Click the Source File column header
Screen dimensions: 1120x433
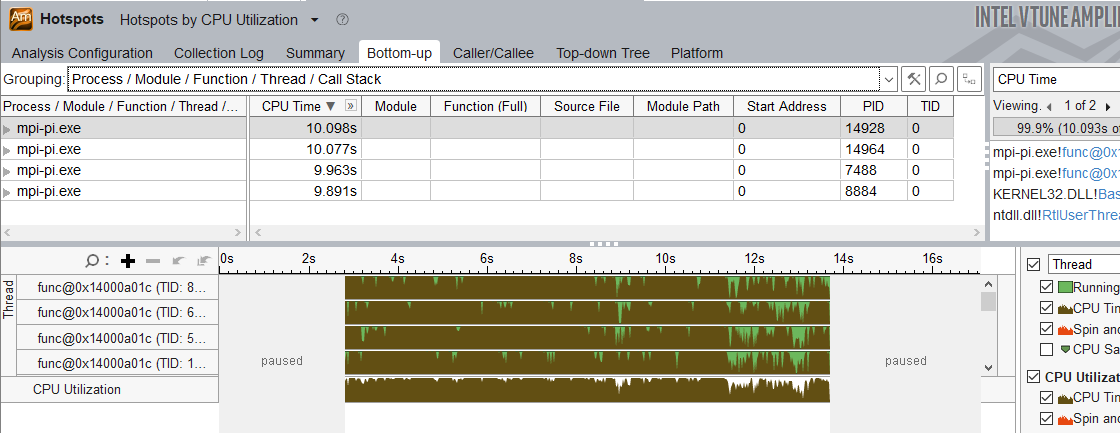tap(586, 106)
